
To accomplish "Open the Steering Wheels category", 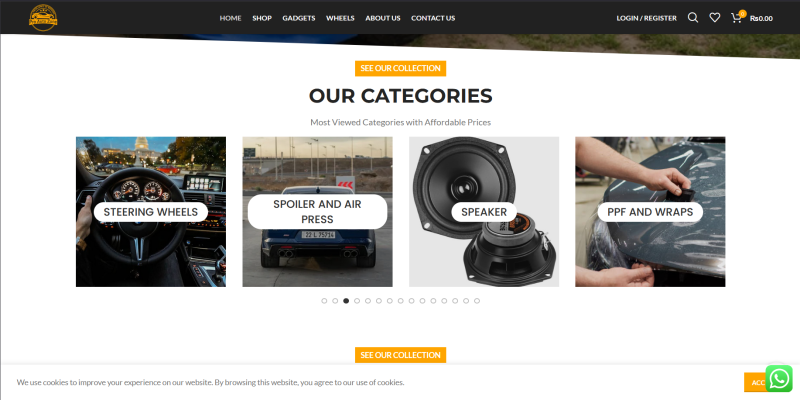I will 151,212.
